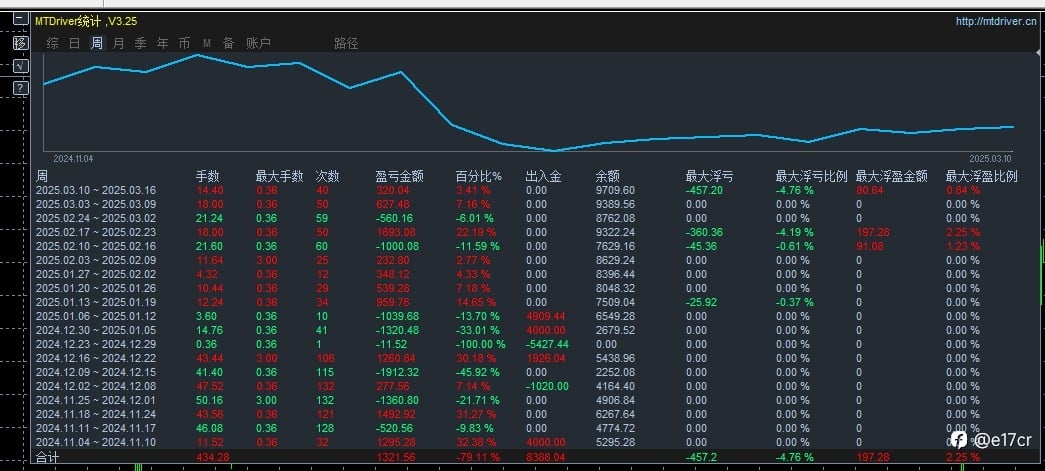Screen dimensions: 1045x471
Task: Open the M tab
Action: point(207,43)
